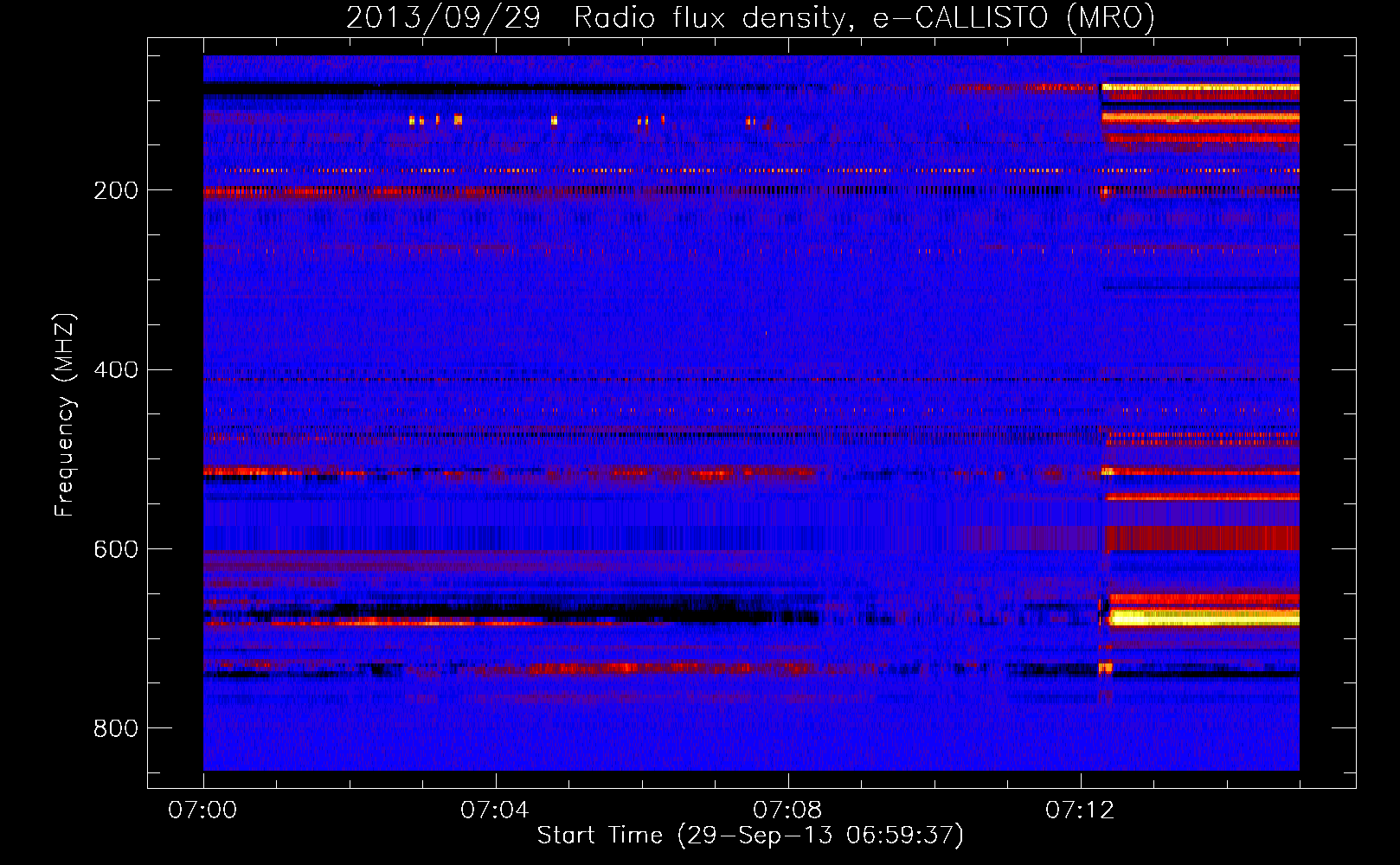
Task: Click the 800 frequency tick label
Action: click(x=116, y=729)
